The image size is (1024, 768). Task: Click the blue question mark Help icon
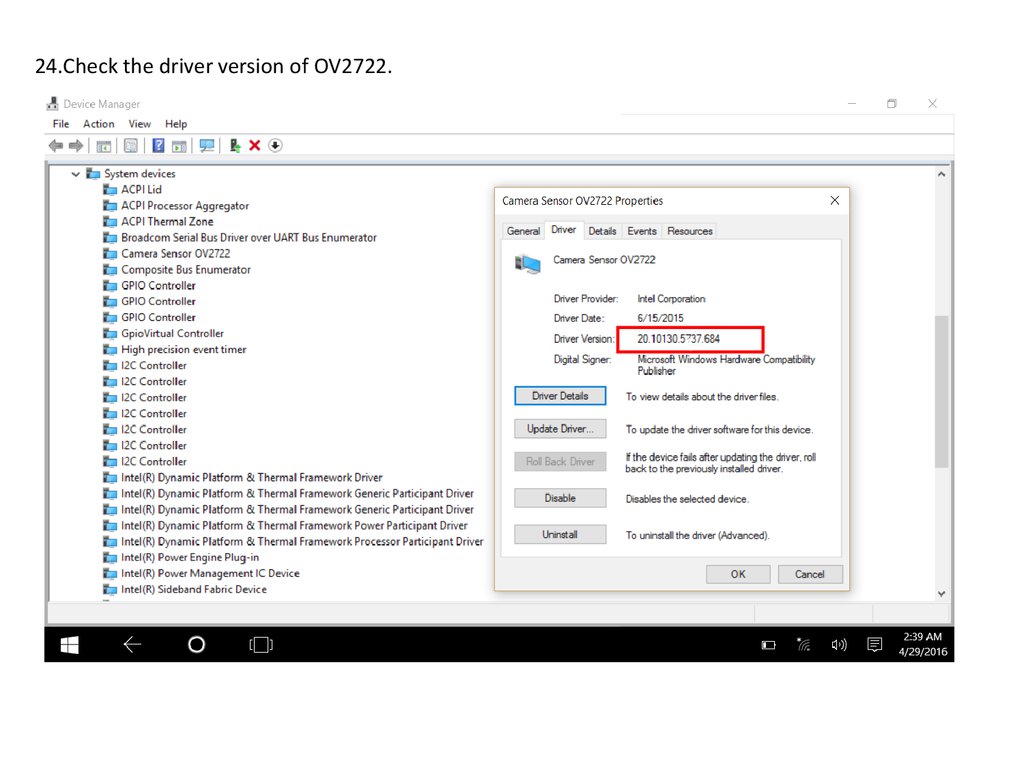[158, 146]
